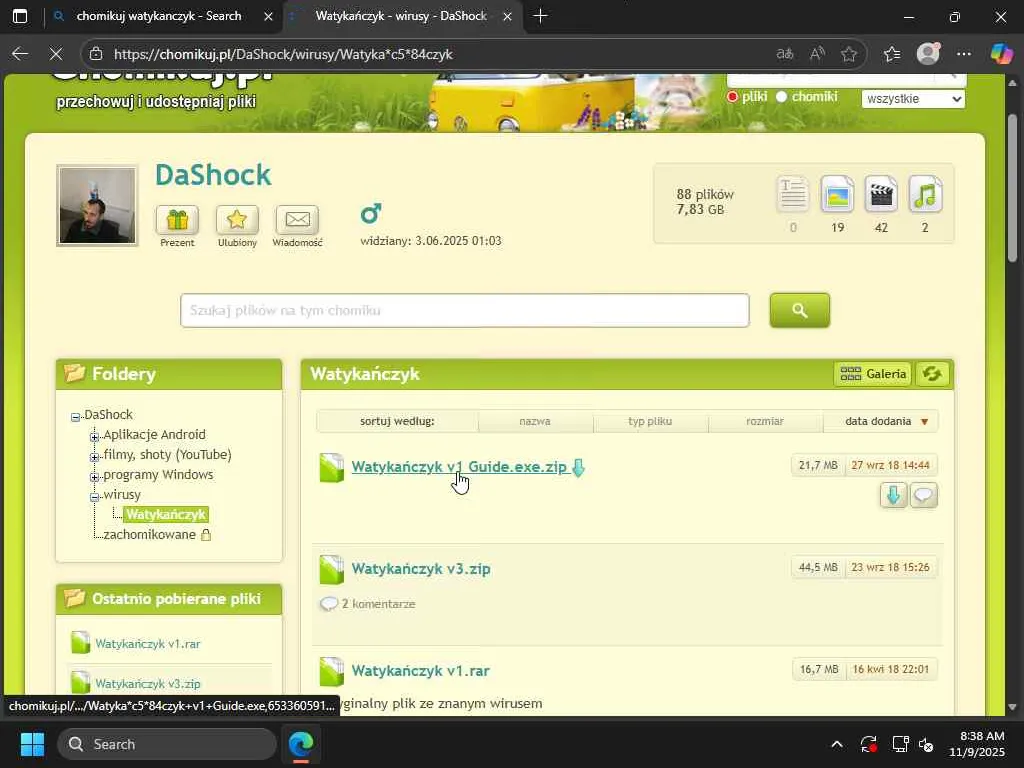
Task: Open Aplikacje Android folder label
Action: click(154, 435)
